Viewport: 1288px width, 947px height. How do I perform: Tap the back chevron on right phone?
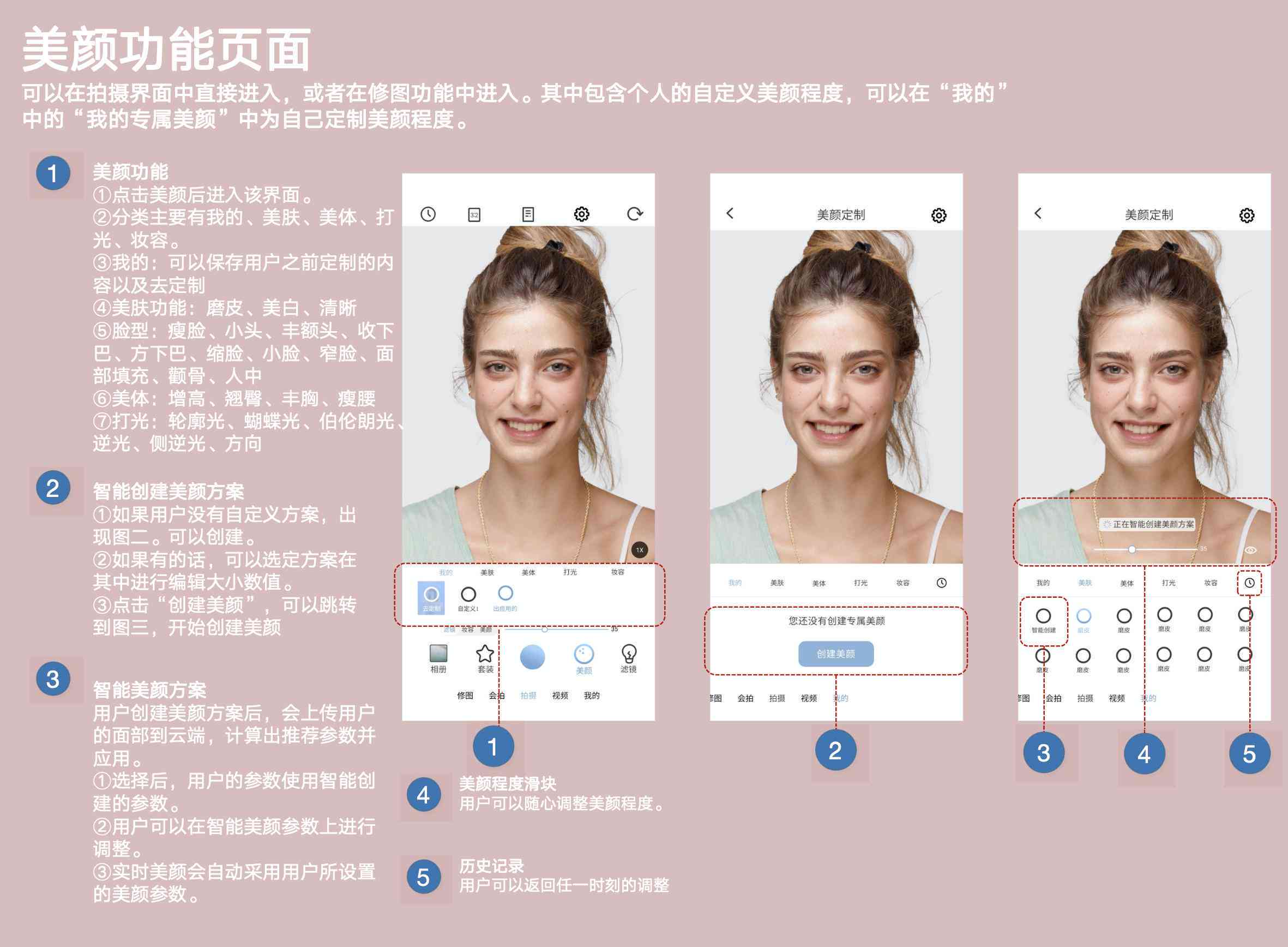click(x=1038, y=213)
